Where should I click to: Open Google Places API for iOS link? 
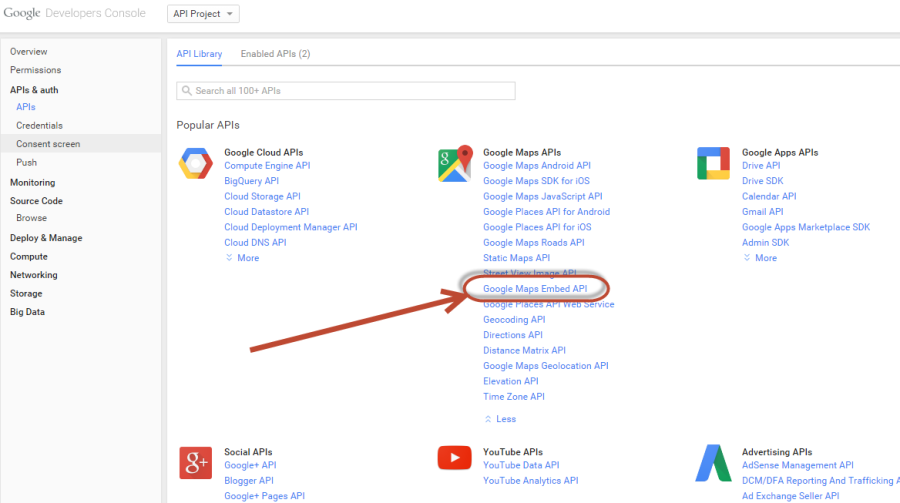click(x=537, y=227)
